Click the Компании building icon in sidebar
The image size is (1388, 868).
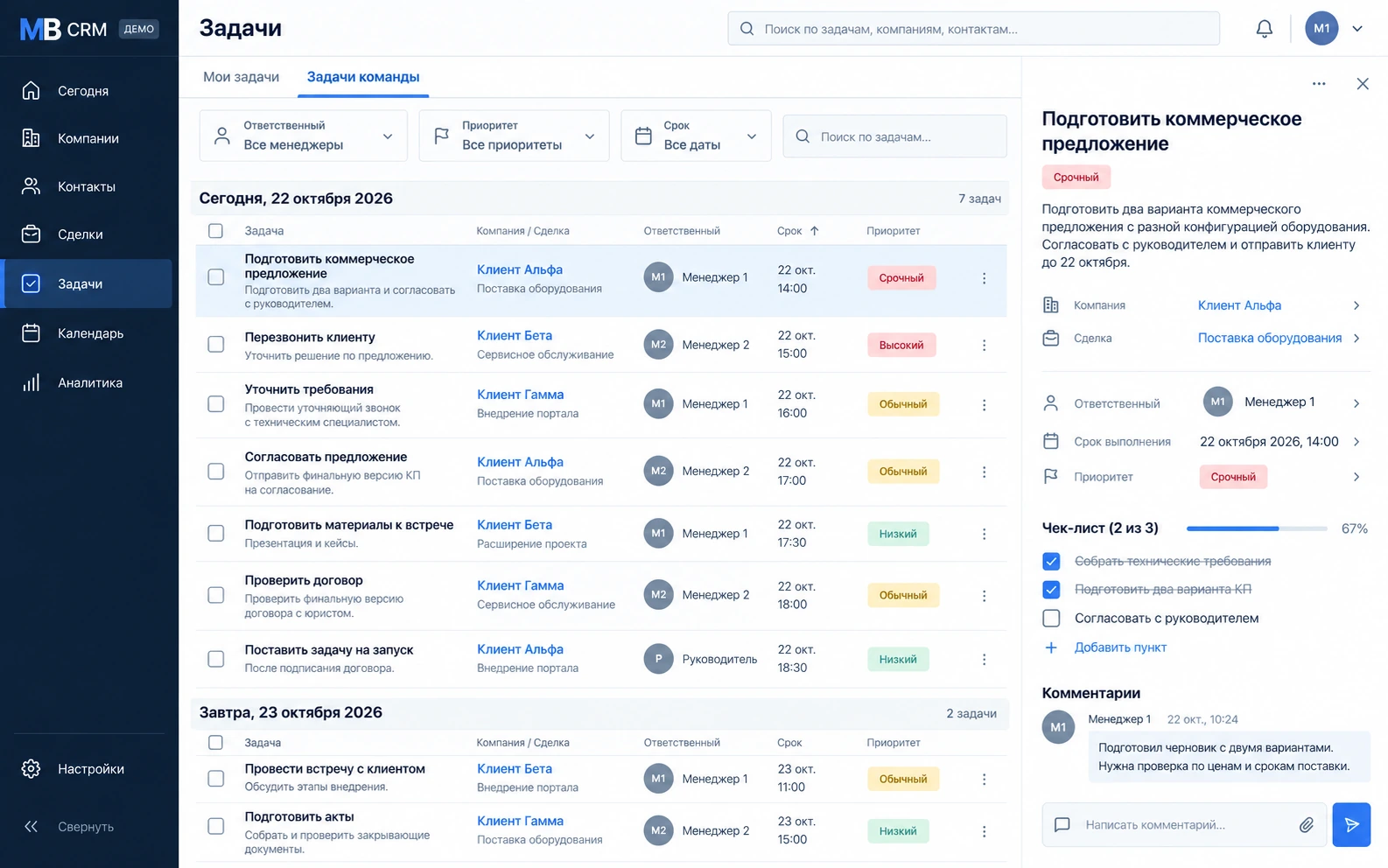pyautogui.click(x=31, y=138)
